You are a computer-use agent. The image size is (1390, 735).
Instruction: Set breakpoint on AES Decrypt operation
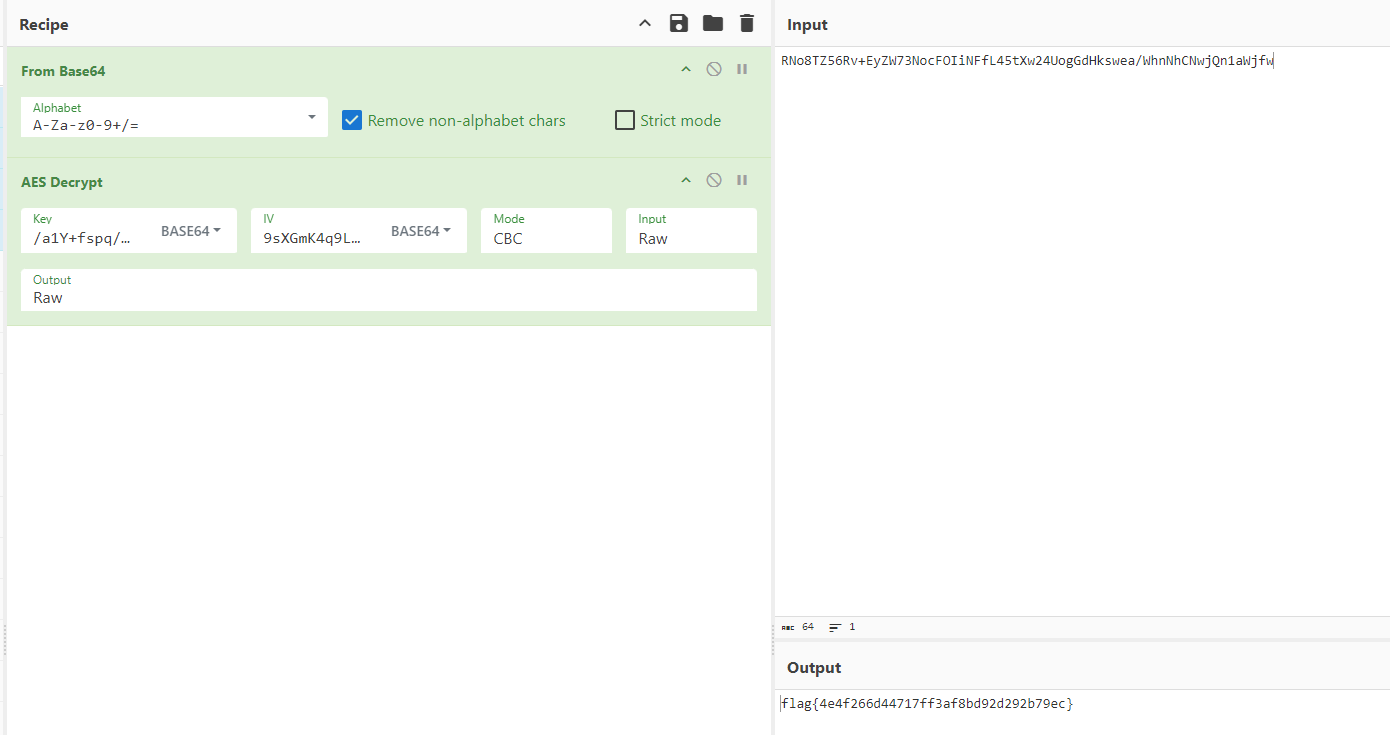[742, 180]
